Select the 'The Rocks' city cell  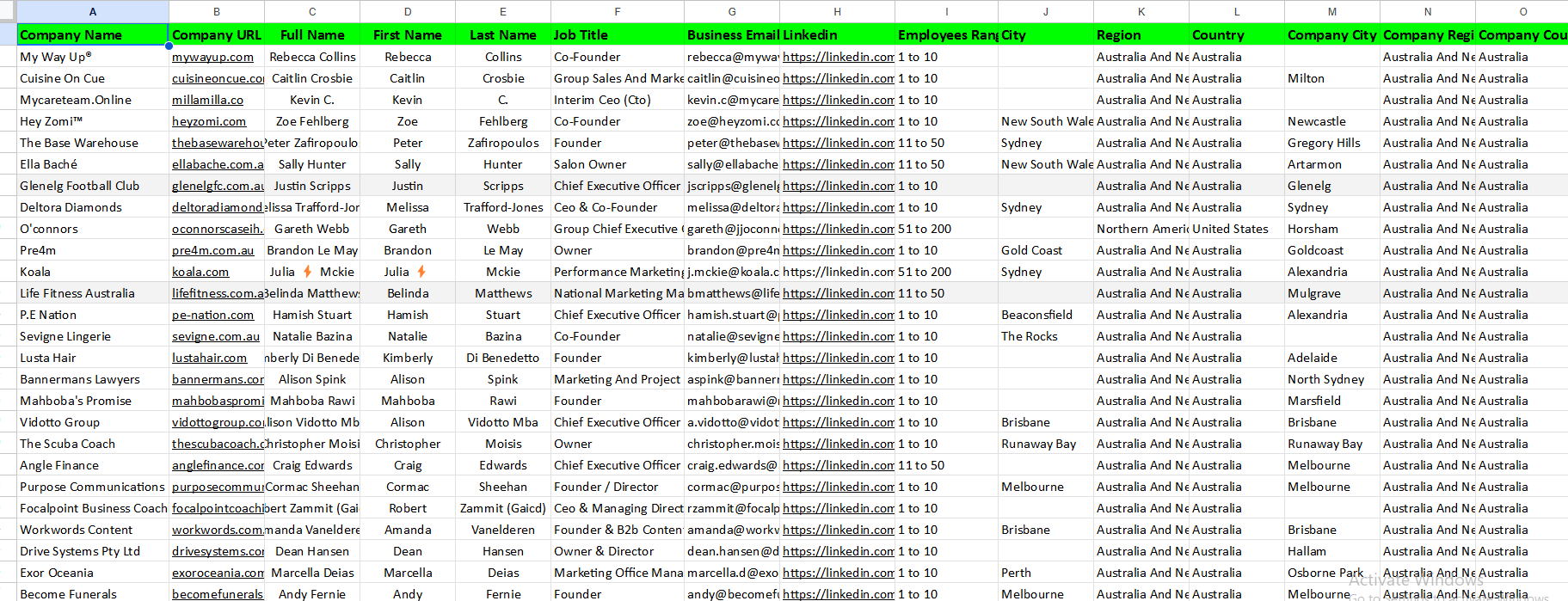[x=1046, y=336]
